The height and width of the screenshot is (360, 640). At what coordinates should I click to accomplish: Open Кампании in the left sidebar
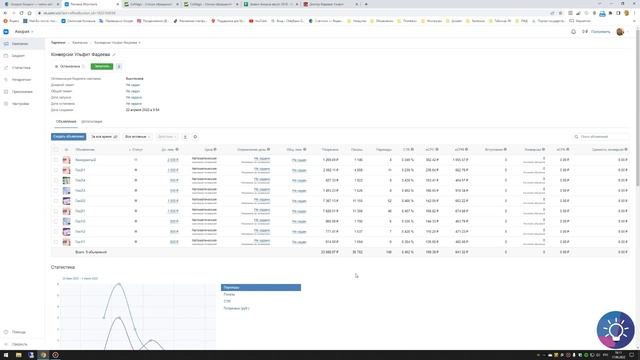(22, 44)
